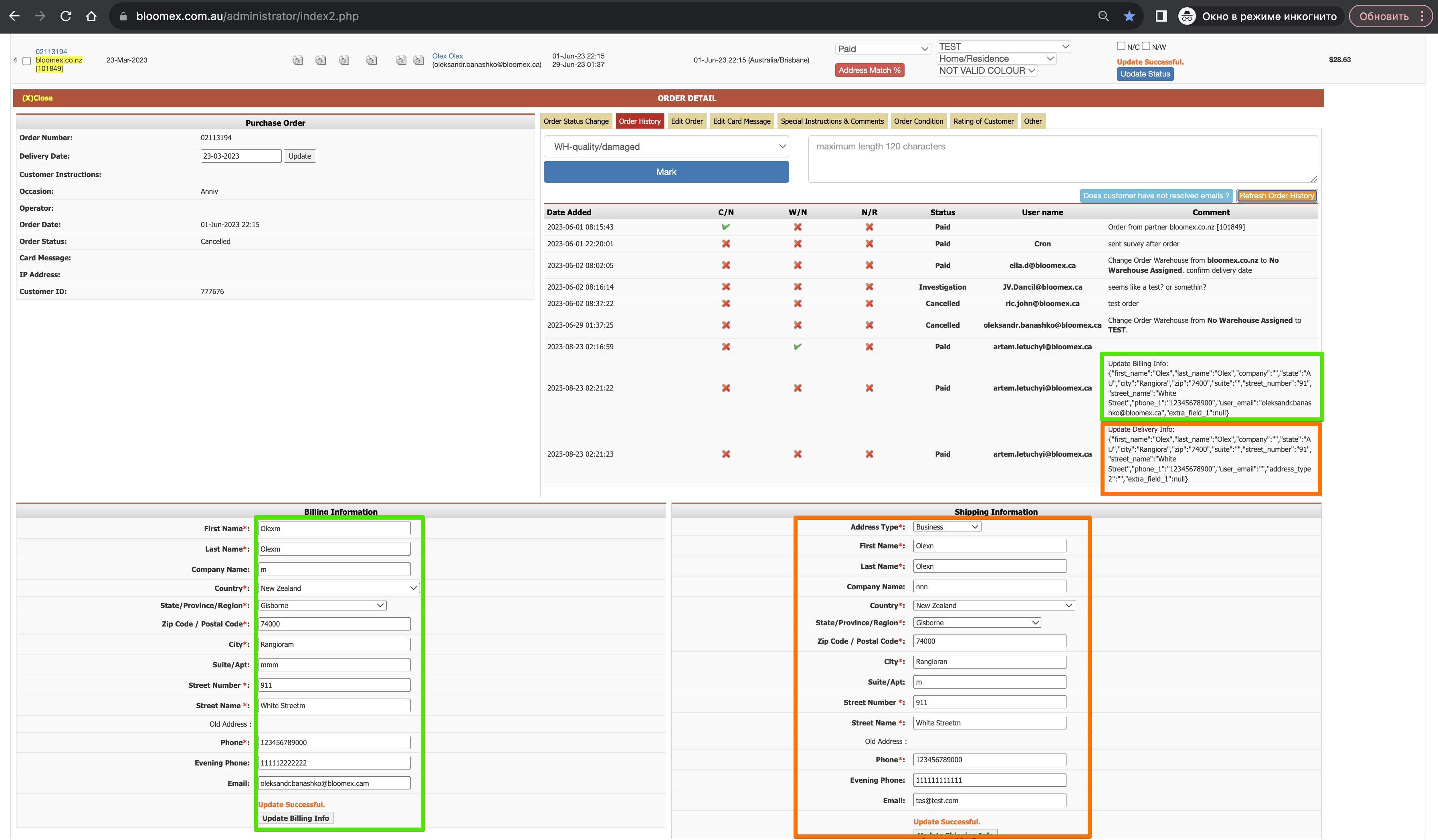Enable the N/C checkbox
The image size is (1438, 840).
tap(1121, 46)
